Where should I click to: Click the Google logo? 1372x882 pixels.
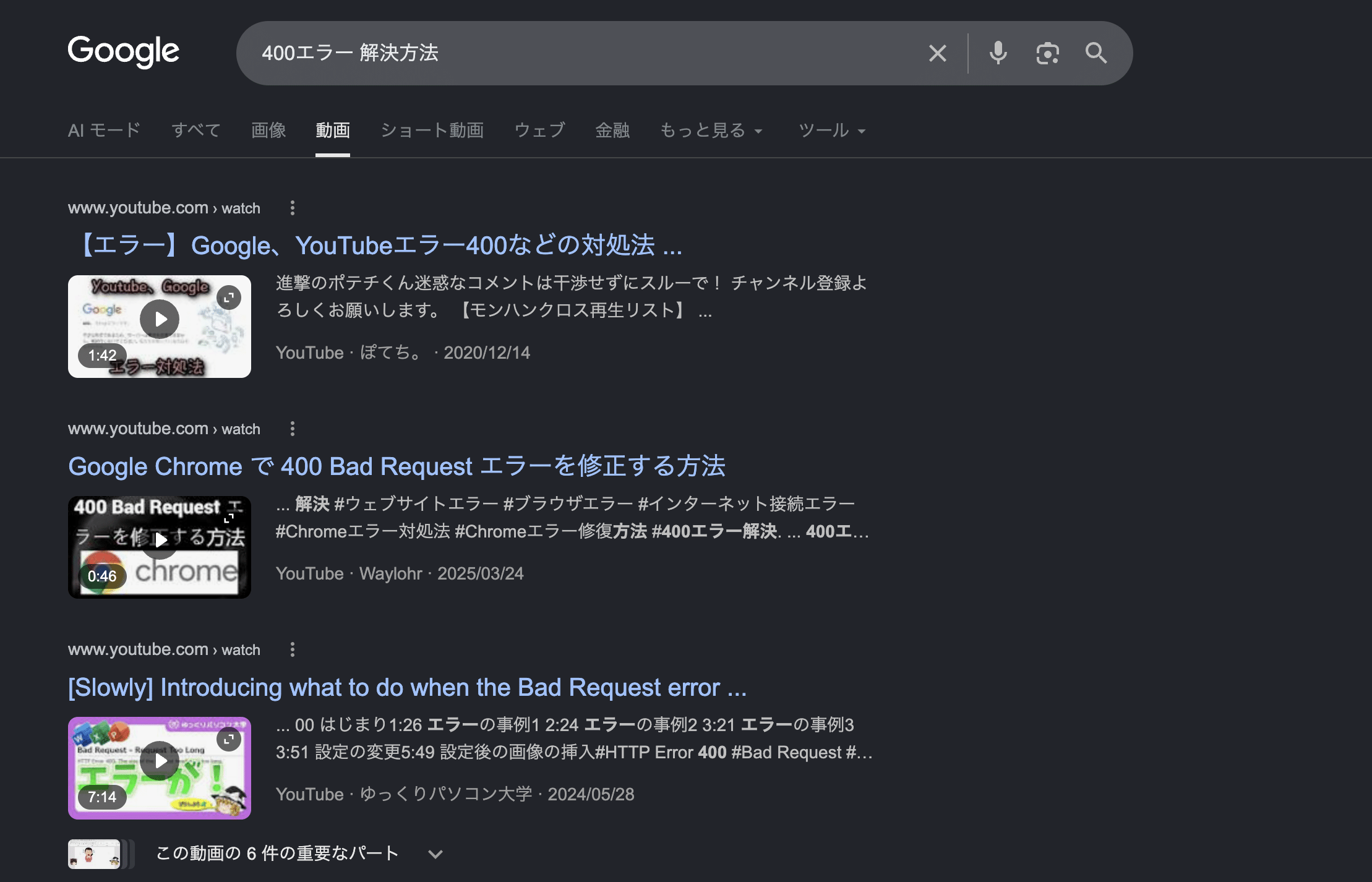pos(124,51)
